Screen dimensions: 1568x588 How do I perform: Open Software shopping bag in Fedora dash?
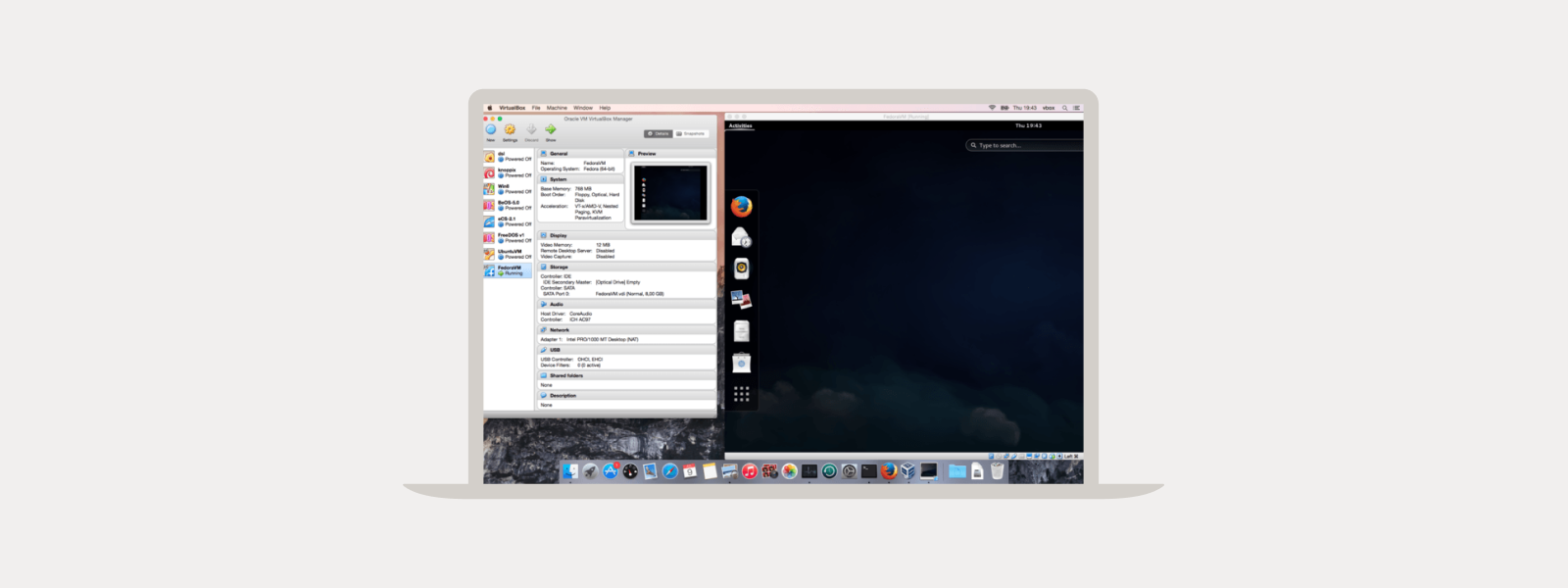pyautogui.click(x=742, y=363)
